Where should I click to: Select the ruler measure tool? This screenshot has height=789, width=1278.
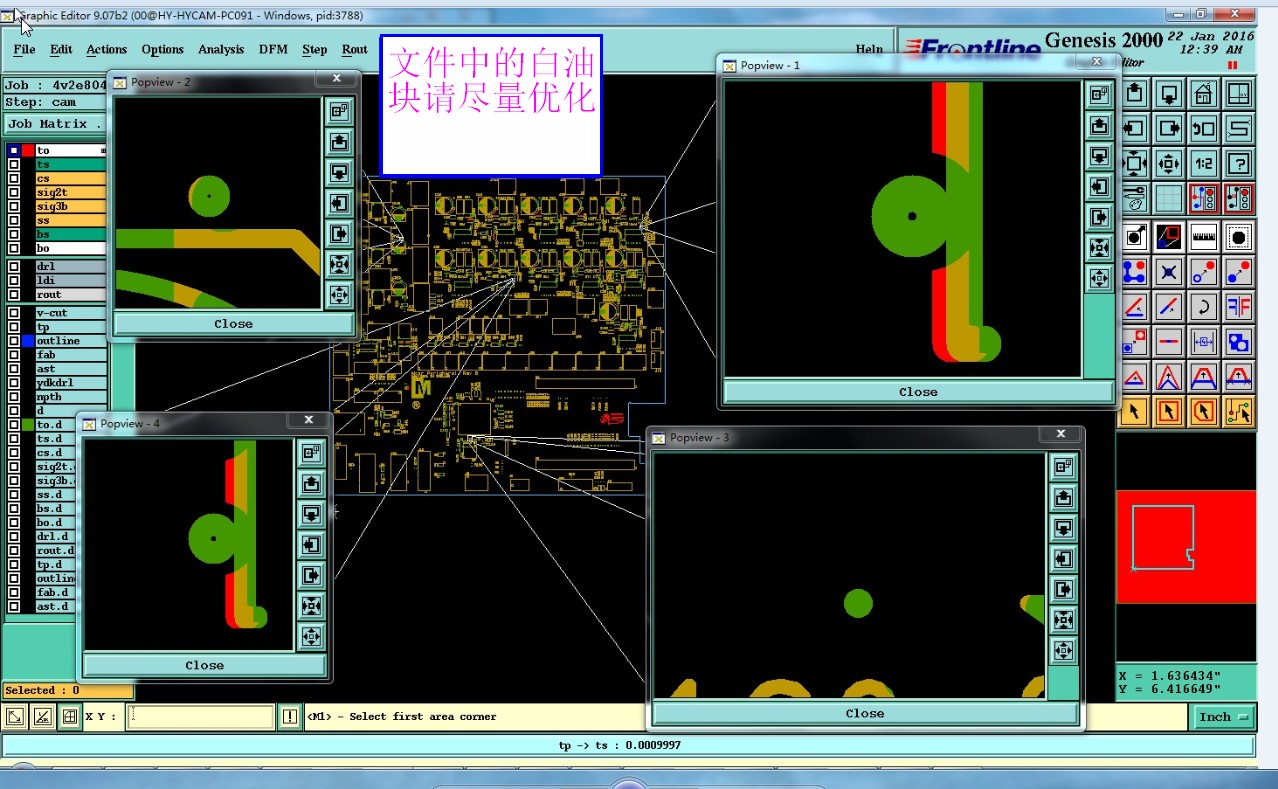[1204, 237]
